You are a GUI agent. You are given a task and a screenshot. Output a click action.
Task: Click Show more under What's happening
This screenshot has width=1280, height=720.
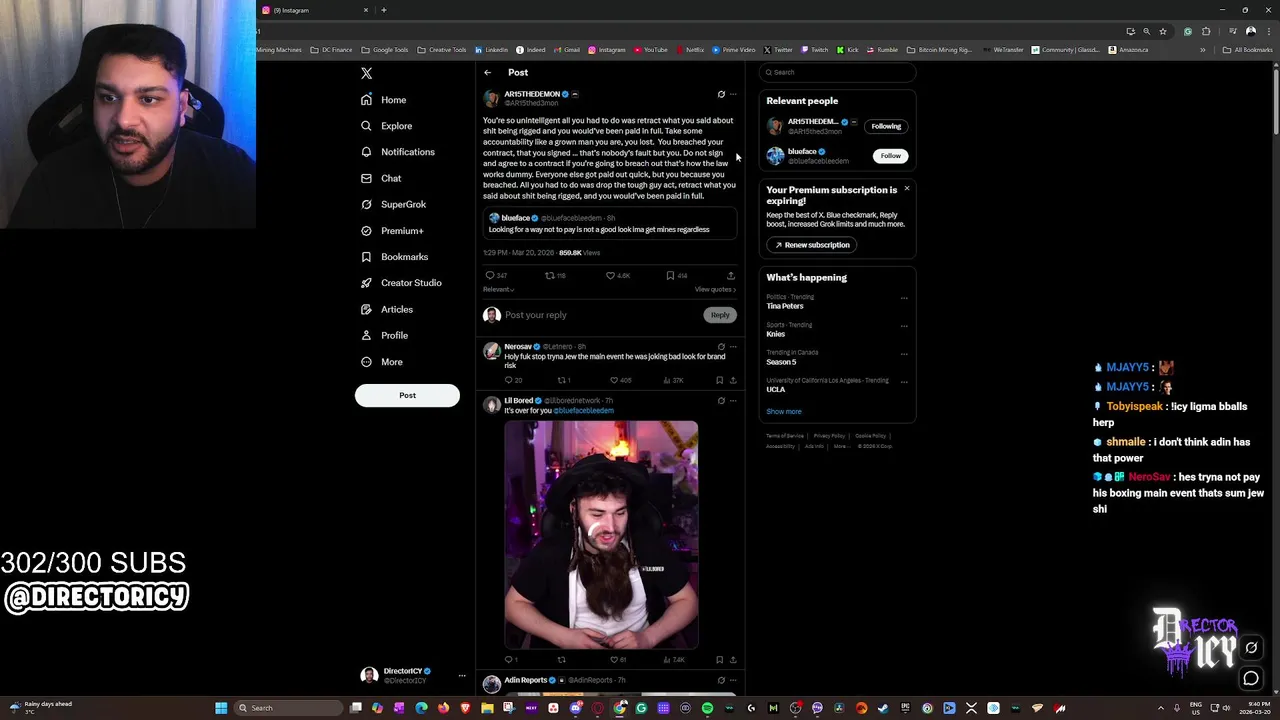point(784,411)
